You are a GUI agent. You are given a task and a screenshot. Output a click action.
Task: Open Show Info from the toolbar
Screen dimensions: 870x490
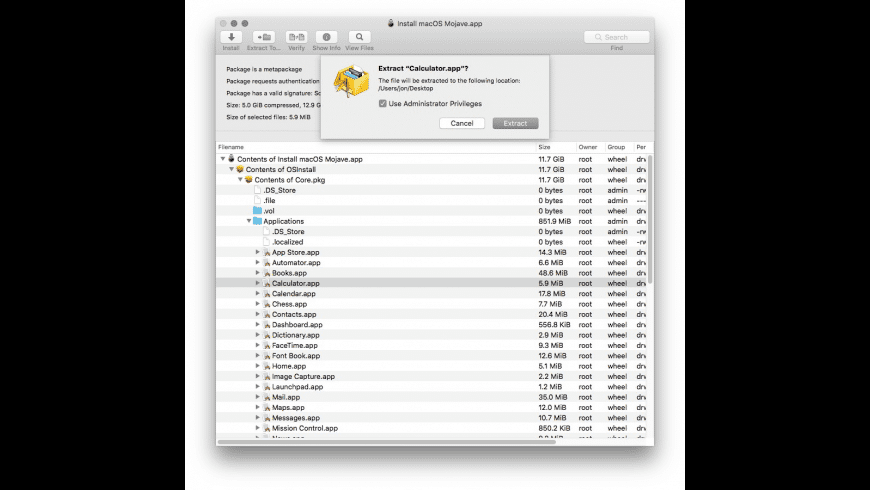tap(326, 37)
